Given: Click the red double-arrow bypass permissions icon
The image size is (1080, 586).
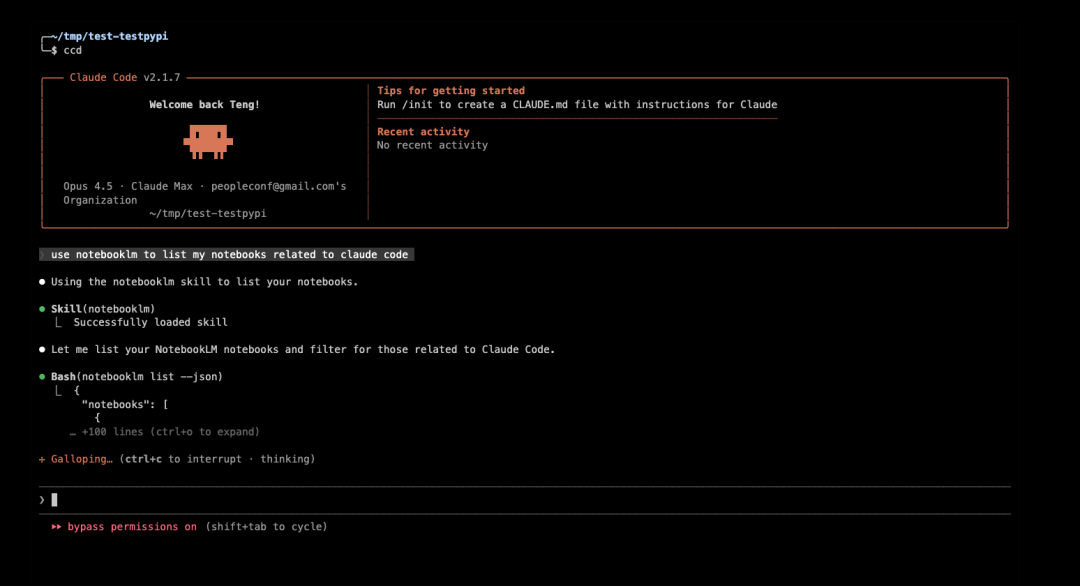Looking at the screenshot, I should tap(57, 526).
